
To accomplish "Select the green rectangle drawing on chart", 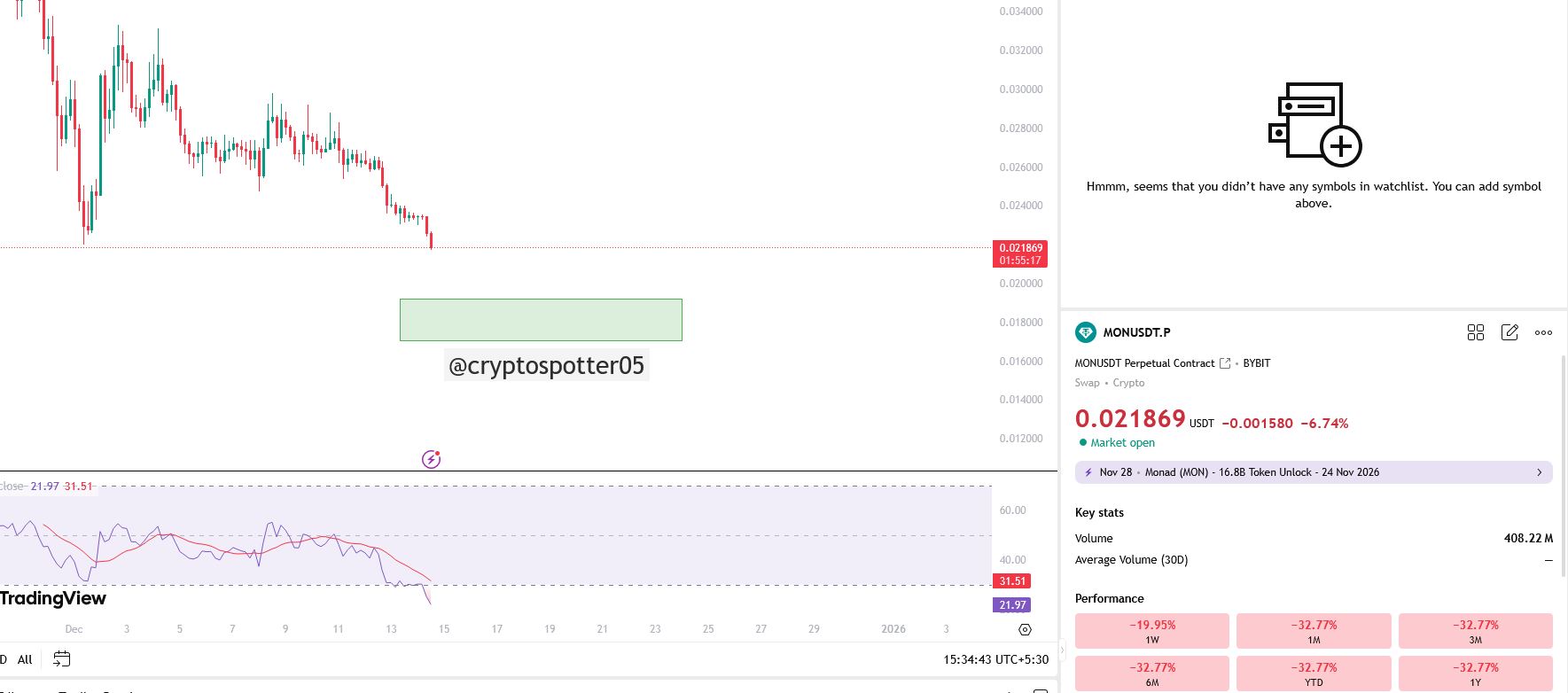I will pyautogui.click(x=541, y=320).
